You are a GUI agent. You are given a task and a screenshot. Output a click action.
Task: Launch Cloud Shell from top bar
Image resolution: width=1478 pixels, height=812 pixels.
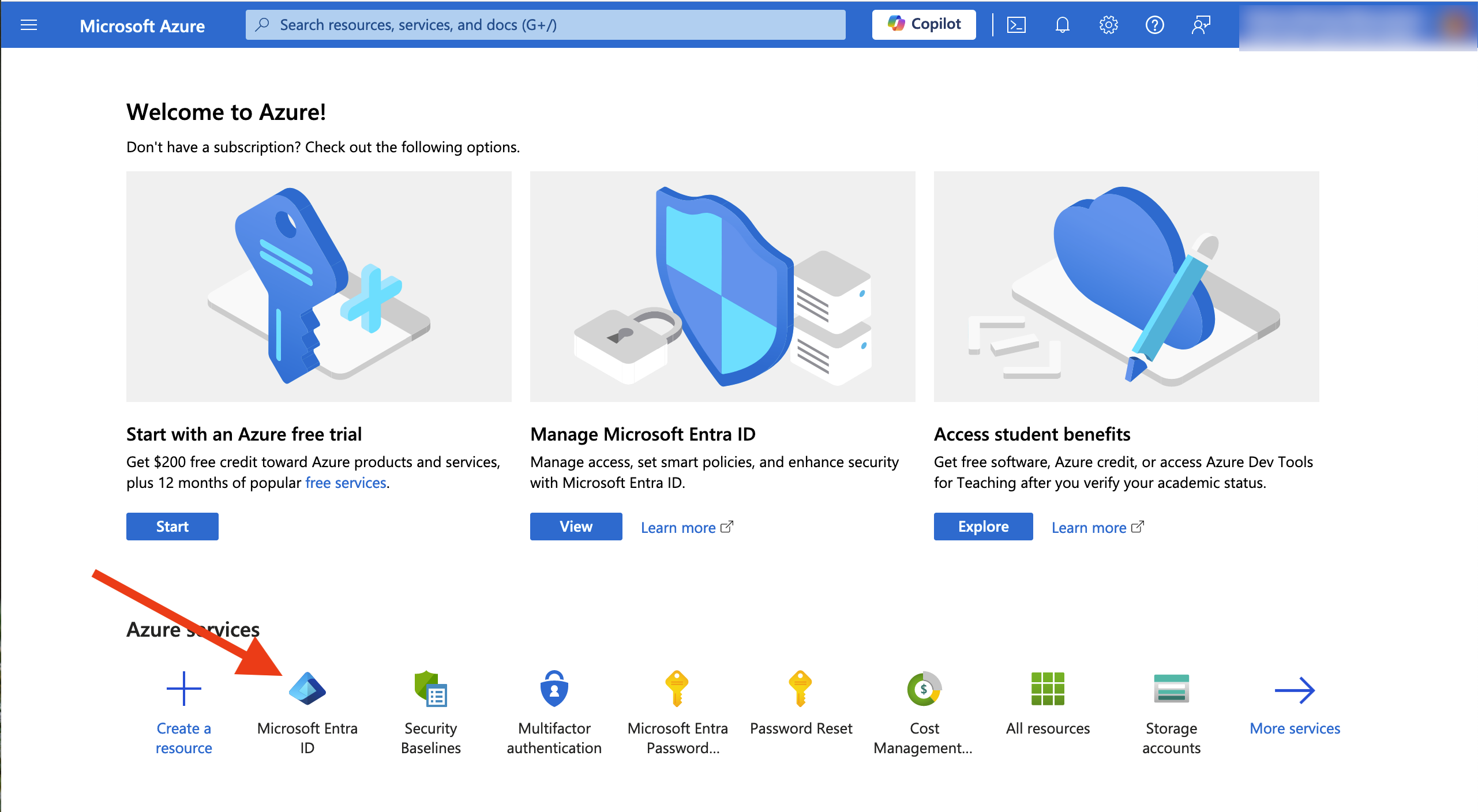1016,25
